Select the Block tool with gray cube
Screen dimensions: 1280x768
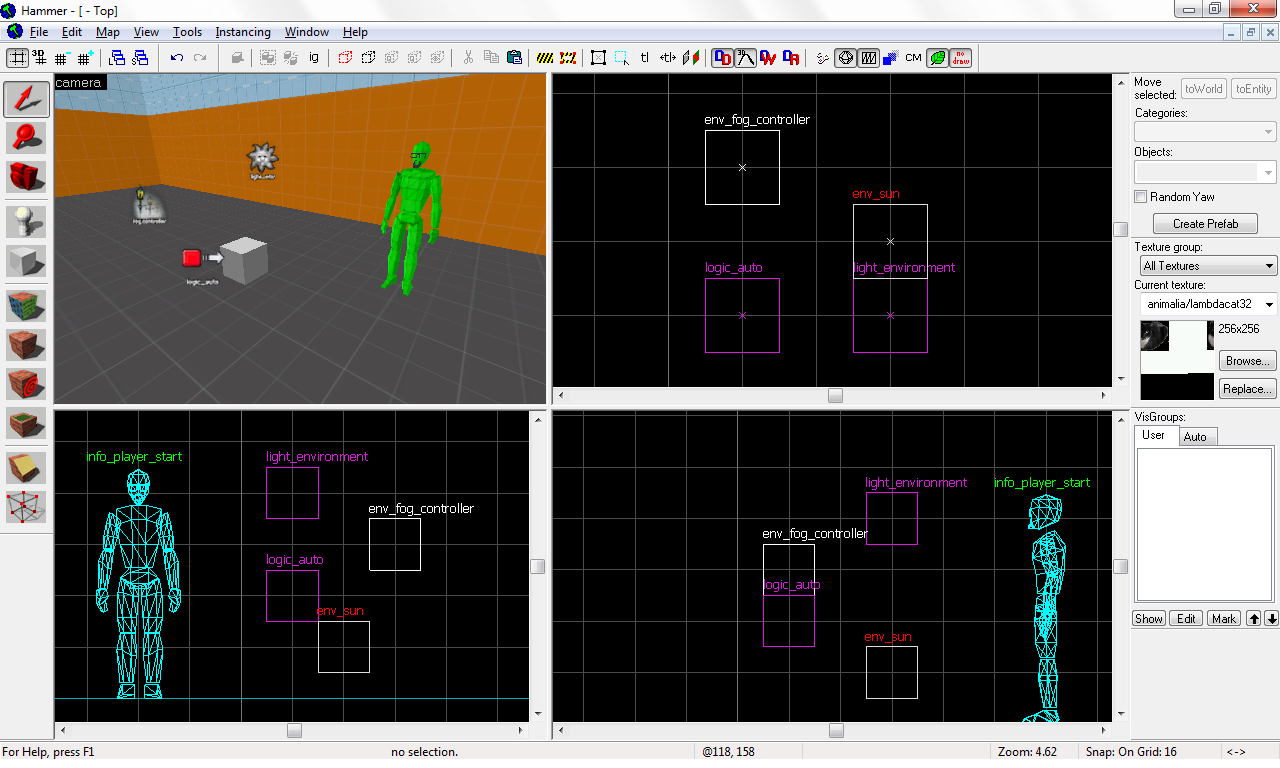point(26,262)
